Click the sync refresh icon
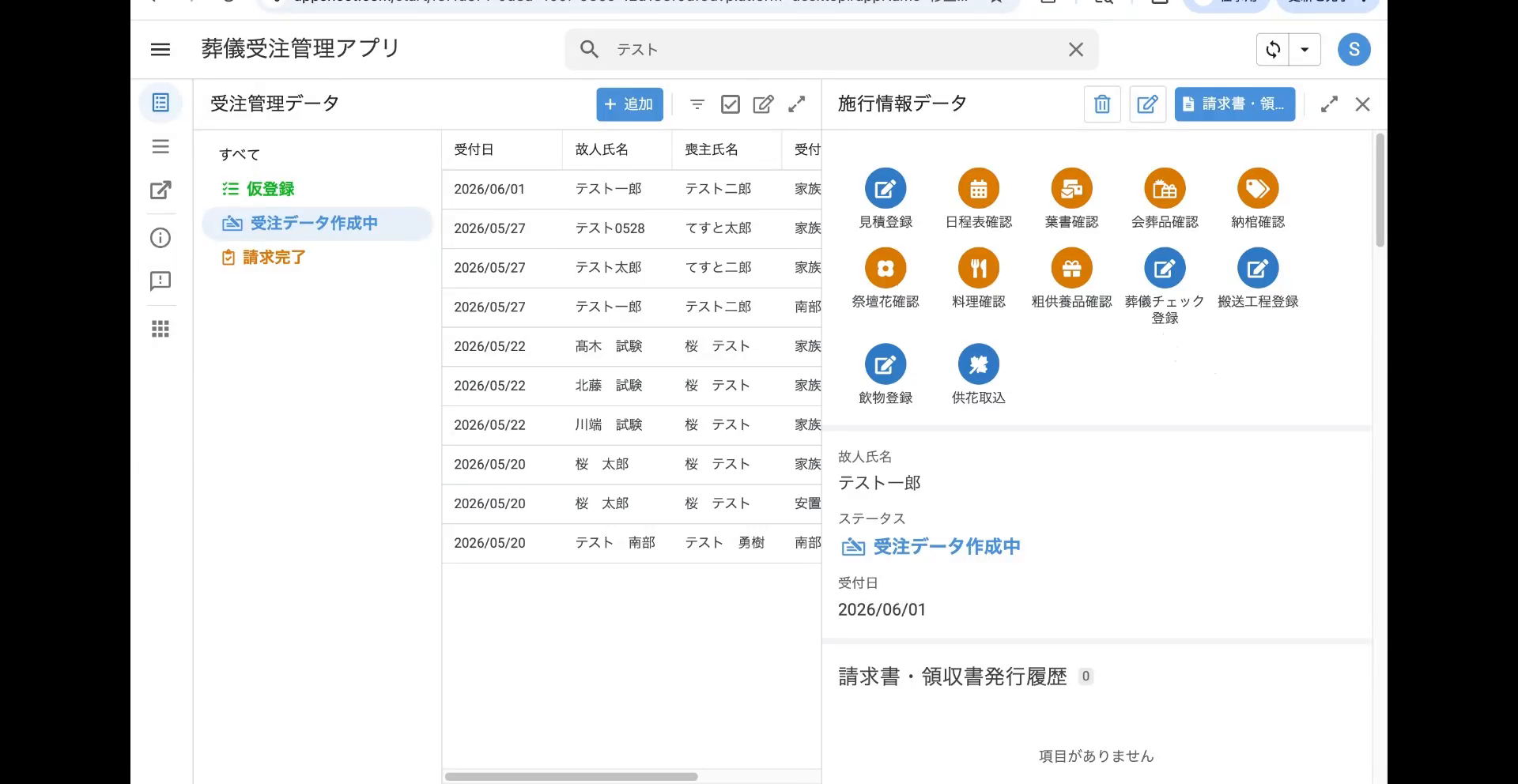This screenshot has width=1518, height=784. [x=1273, y=49]
